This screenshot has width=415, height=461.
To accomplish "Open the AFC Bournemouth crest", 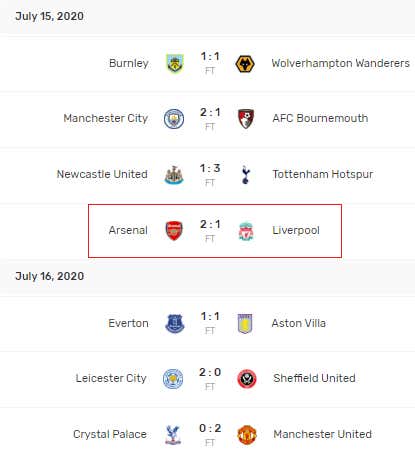I will point(246,119).
